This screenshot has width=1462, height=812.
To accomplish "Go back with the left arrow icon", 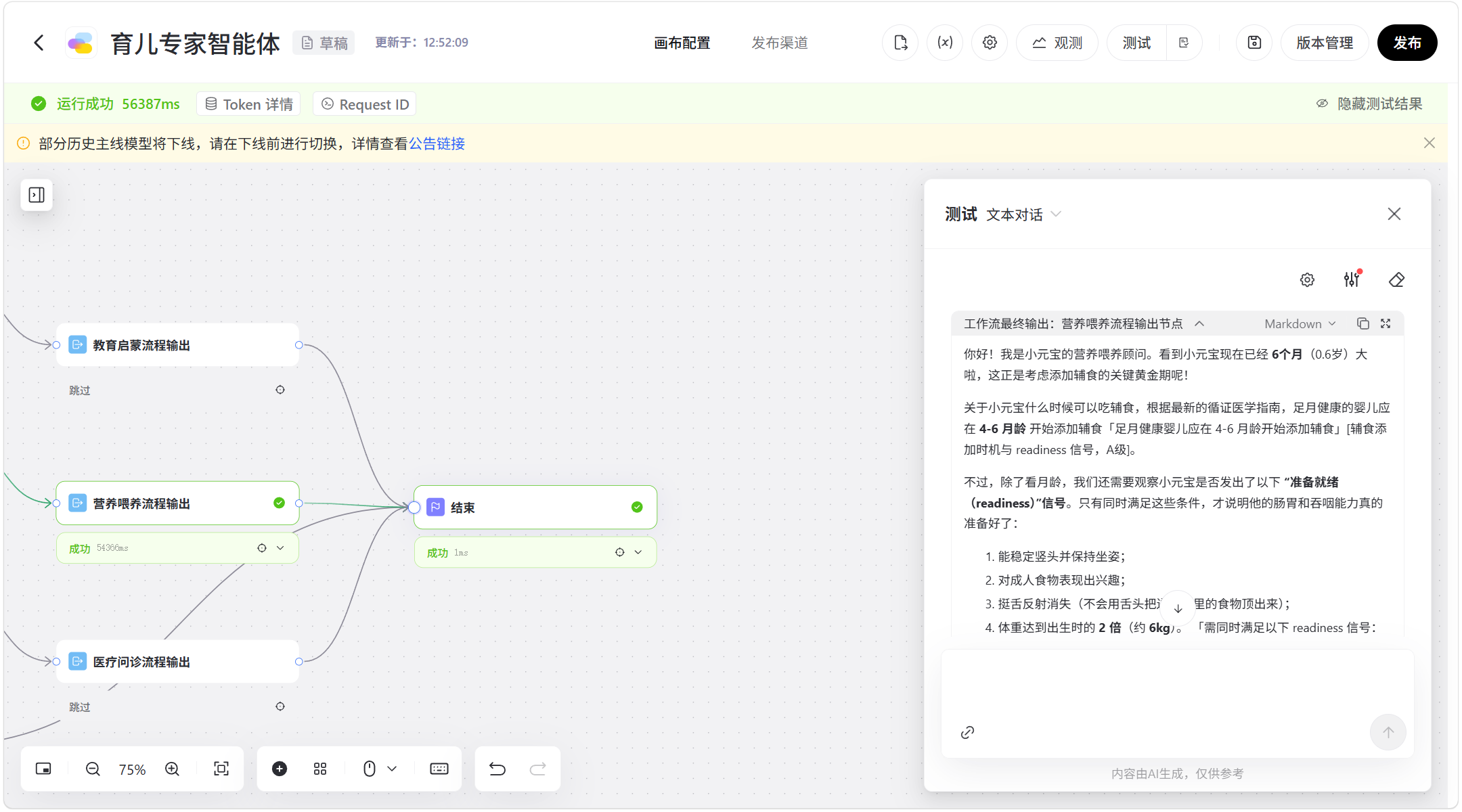I will coord(39,43).
